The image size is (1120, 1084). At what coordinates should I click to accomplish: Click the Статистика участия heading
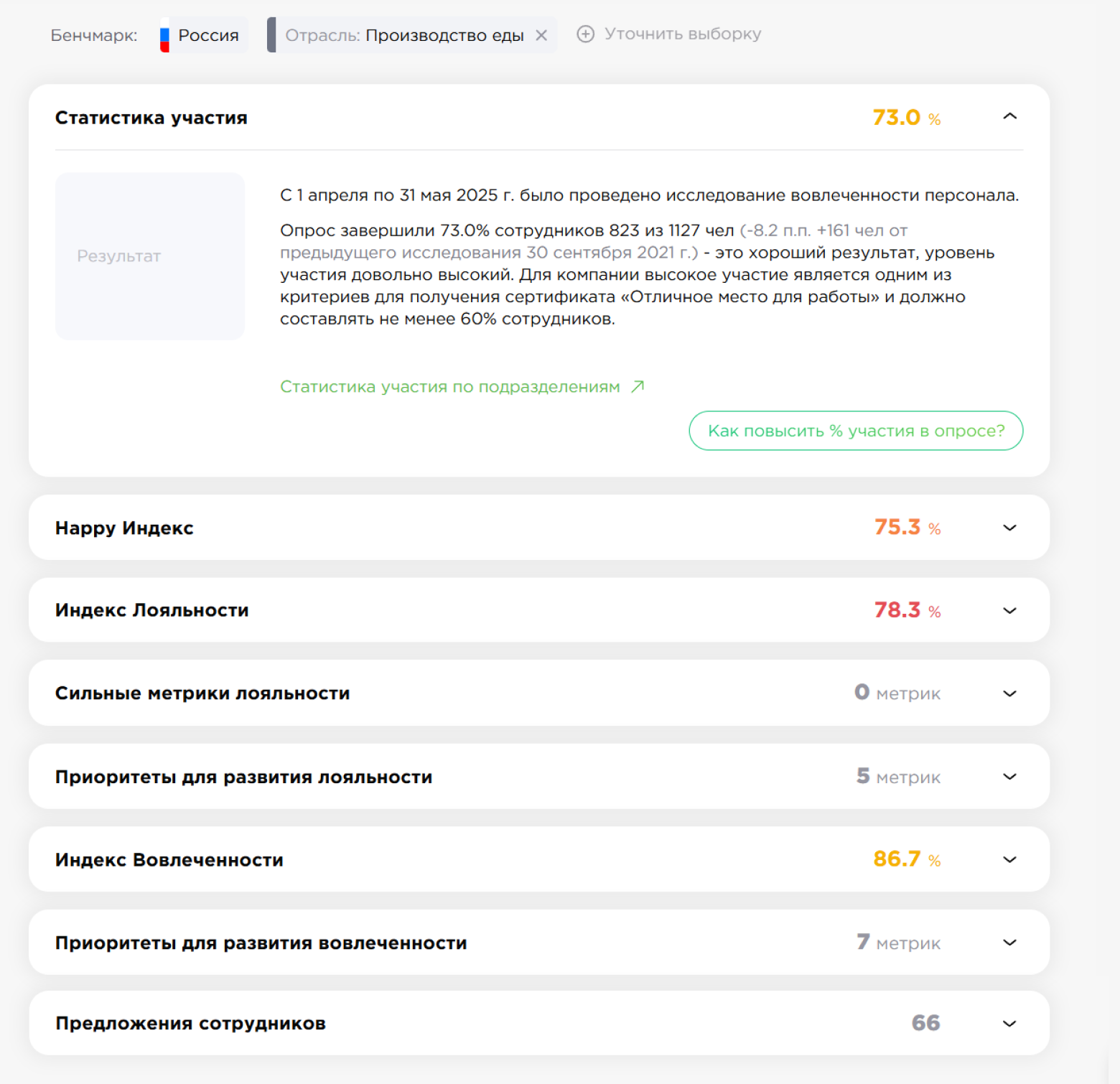[x=151, y=118]
